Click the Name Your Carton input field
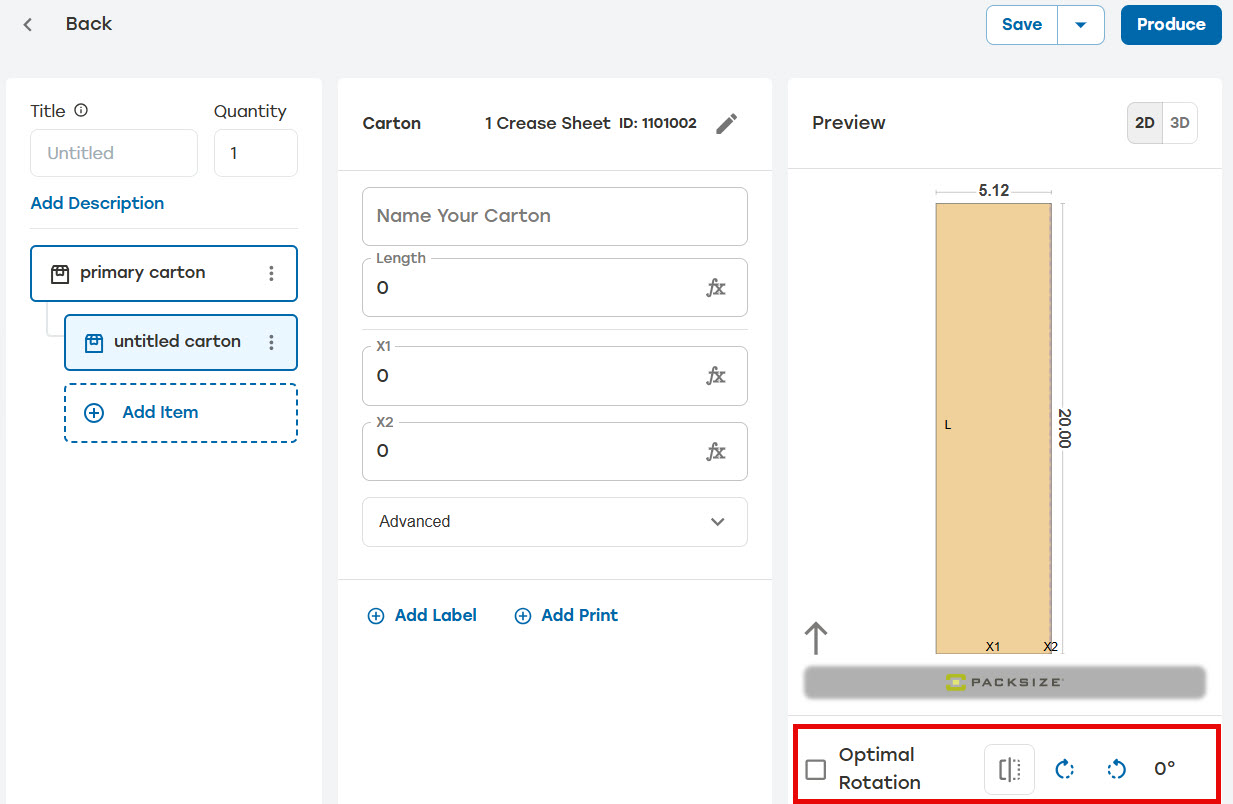Screen dimensions: 1233x804 [x=555, y=216]
